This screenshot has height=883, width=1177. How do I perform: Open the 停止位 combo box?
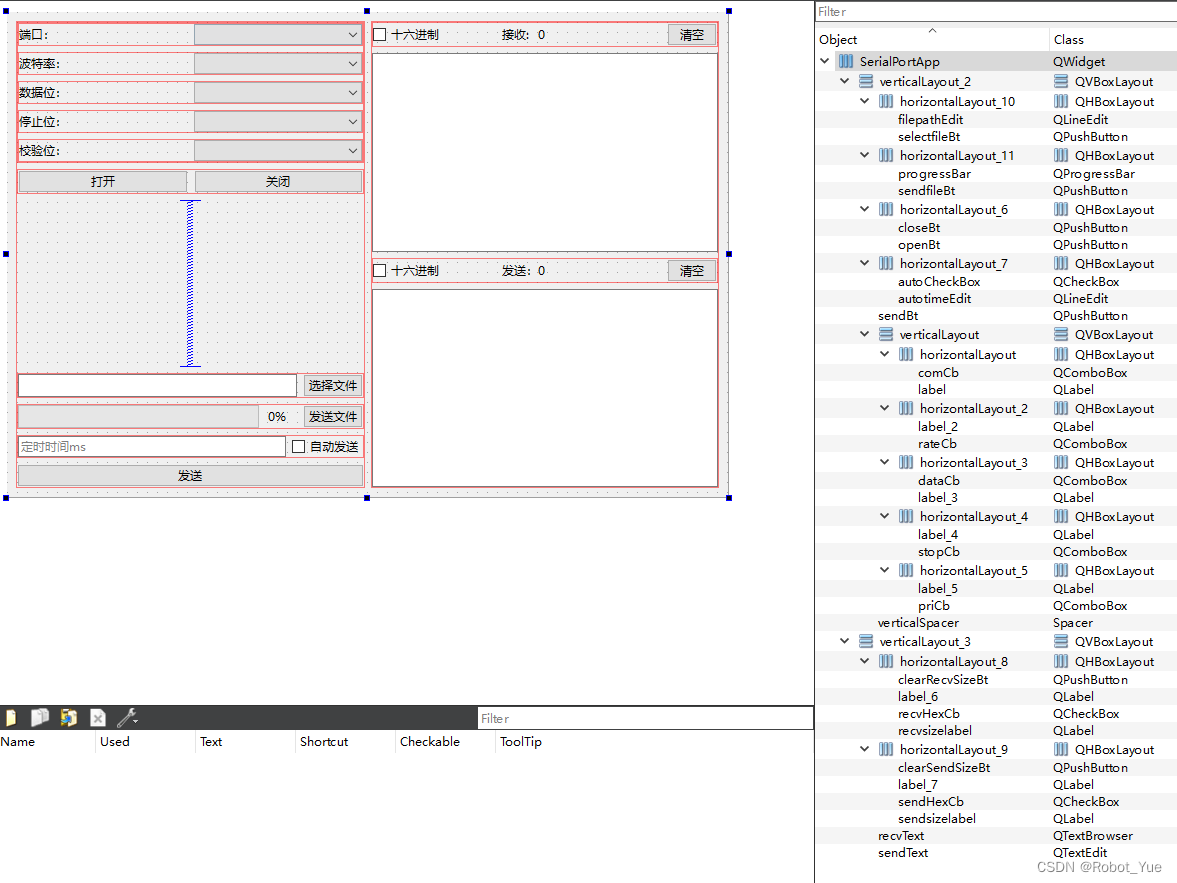(x=278, y=122)
